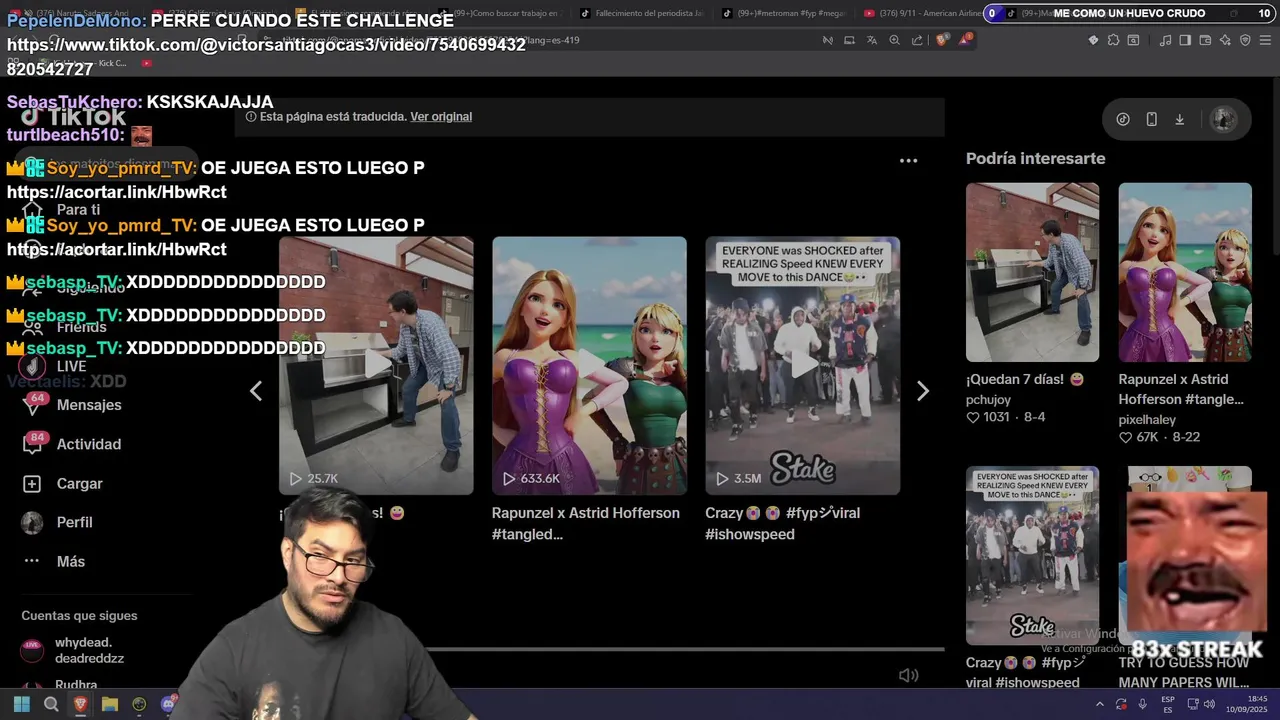
Task: Click the next carousel arrow
Action: (x=922, y=391)
